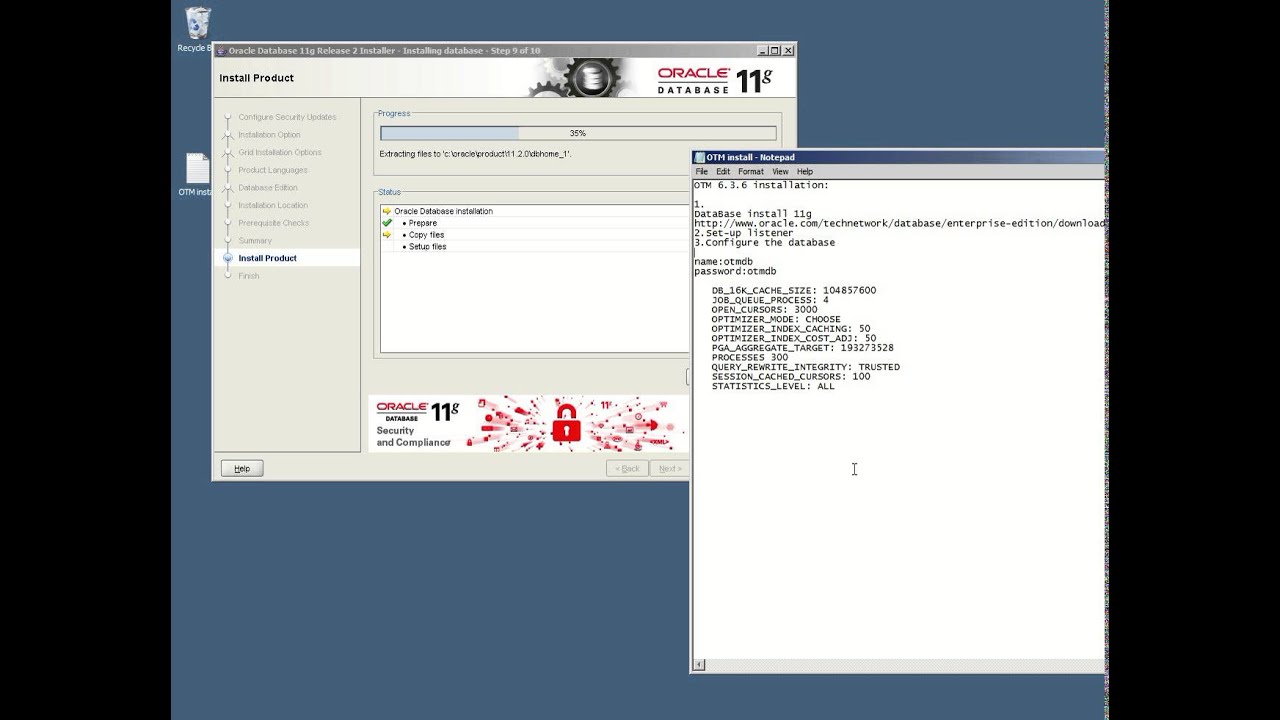Click the OPEN_CURSORS: 3000 line
This screenshot has height=720, width=1280.
764,310
